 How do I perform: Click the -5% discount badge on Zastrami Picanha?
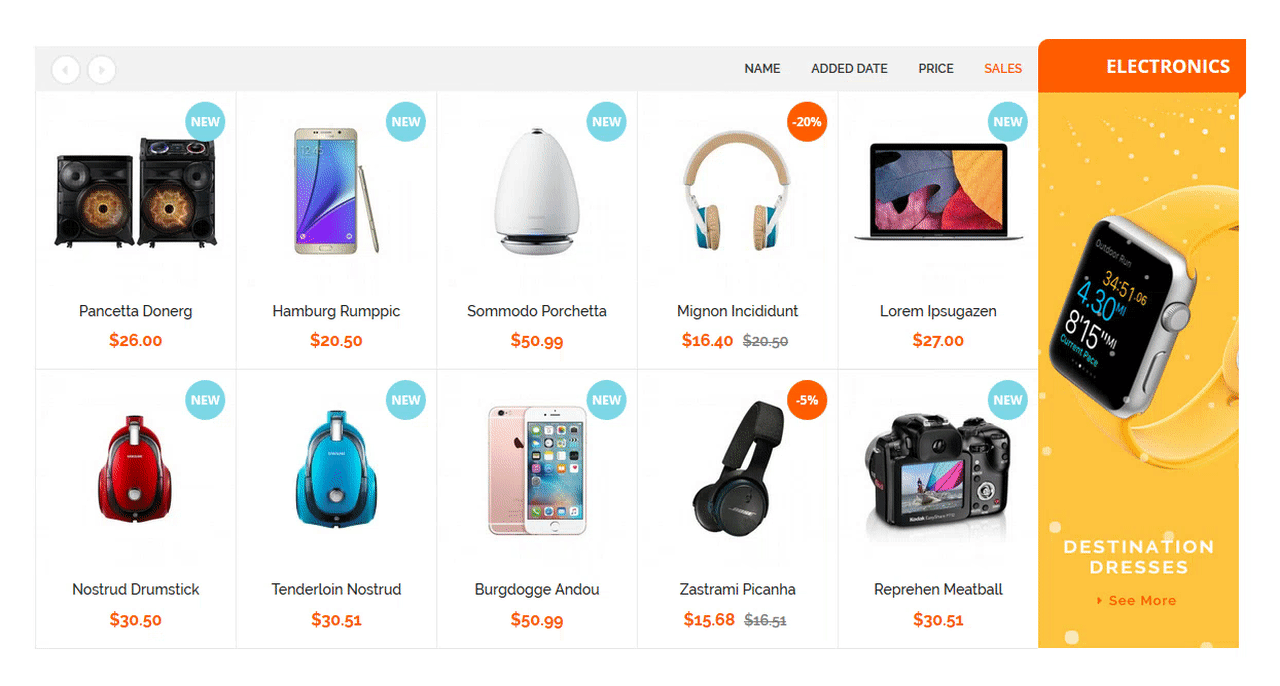tap(807, 400)
